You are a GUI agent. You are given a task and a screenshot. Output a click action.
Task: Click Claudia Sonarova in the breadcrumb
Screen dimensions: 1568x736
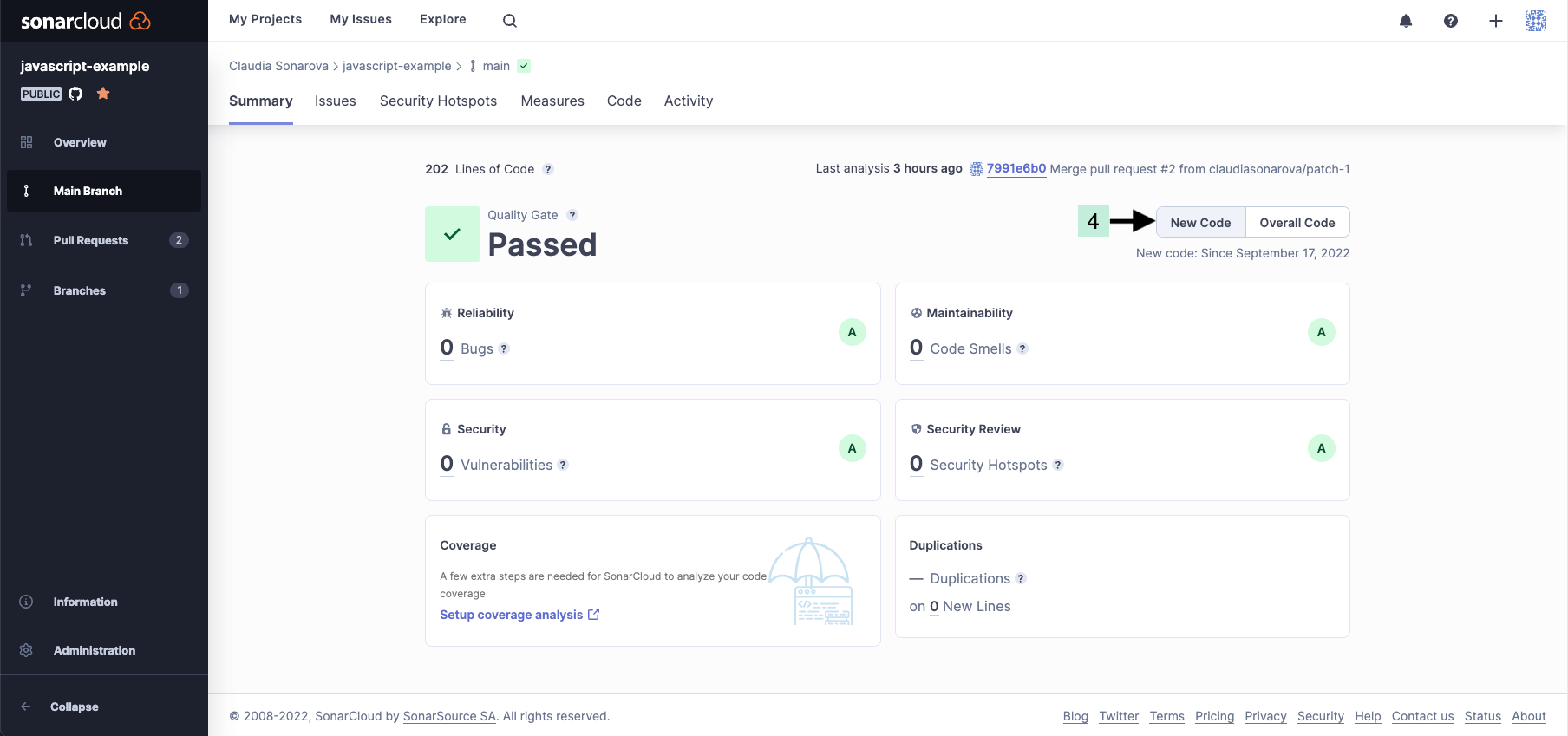click(278, 66)
